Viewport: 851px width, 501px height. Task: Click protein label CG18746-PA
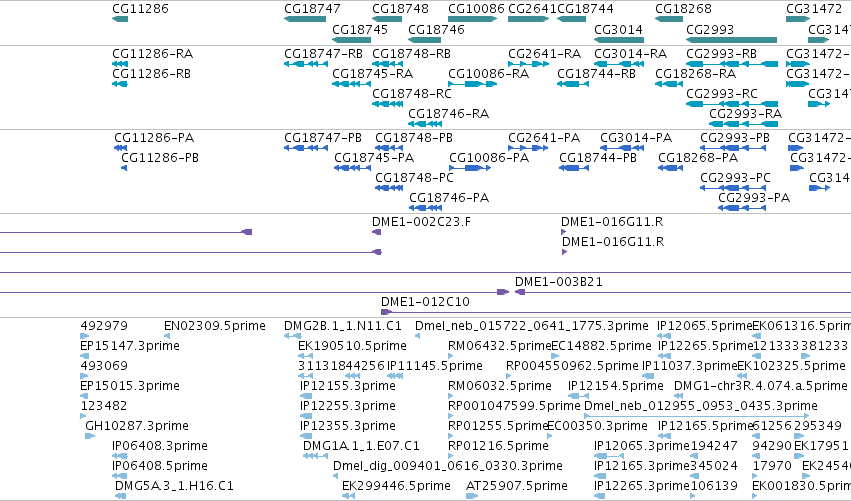449,198
